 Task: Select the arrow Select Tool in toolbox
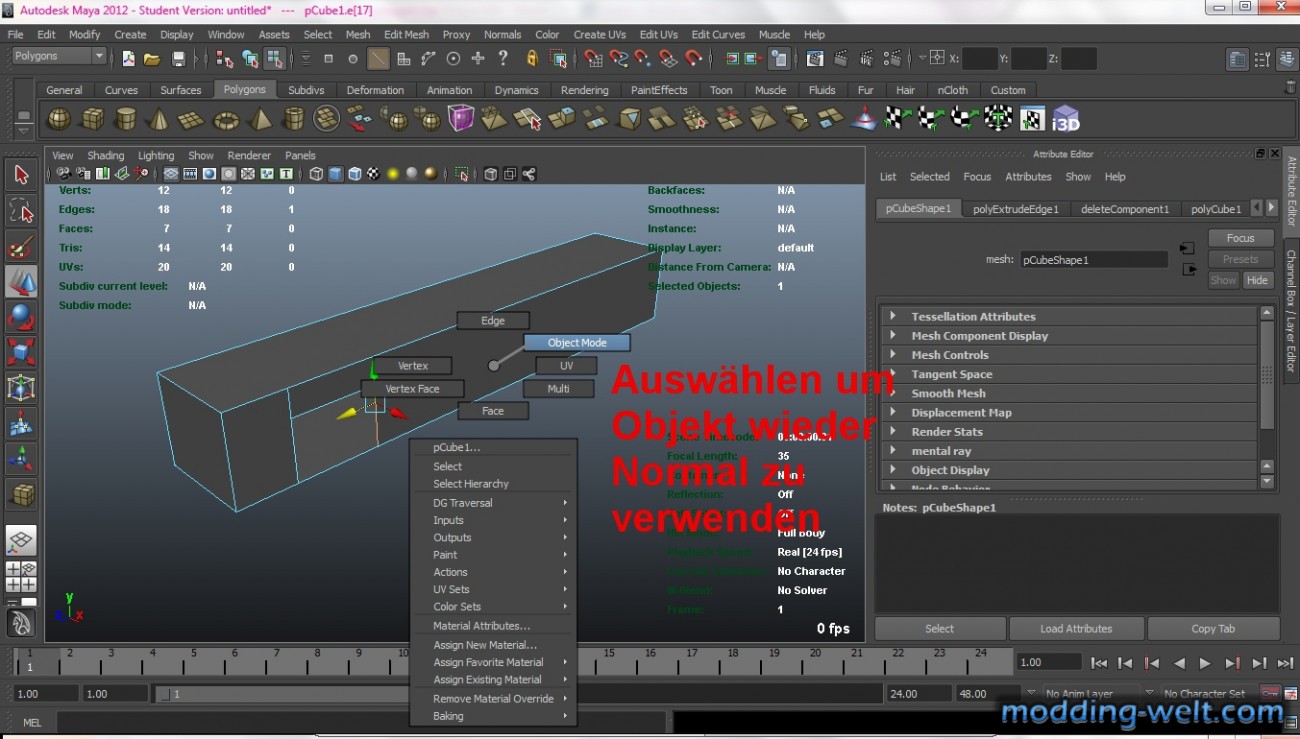pos(21,175)
